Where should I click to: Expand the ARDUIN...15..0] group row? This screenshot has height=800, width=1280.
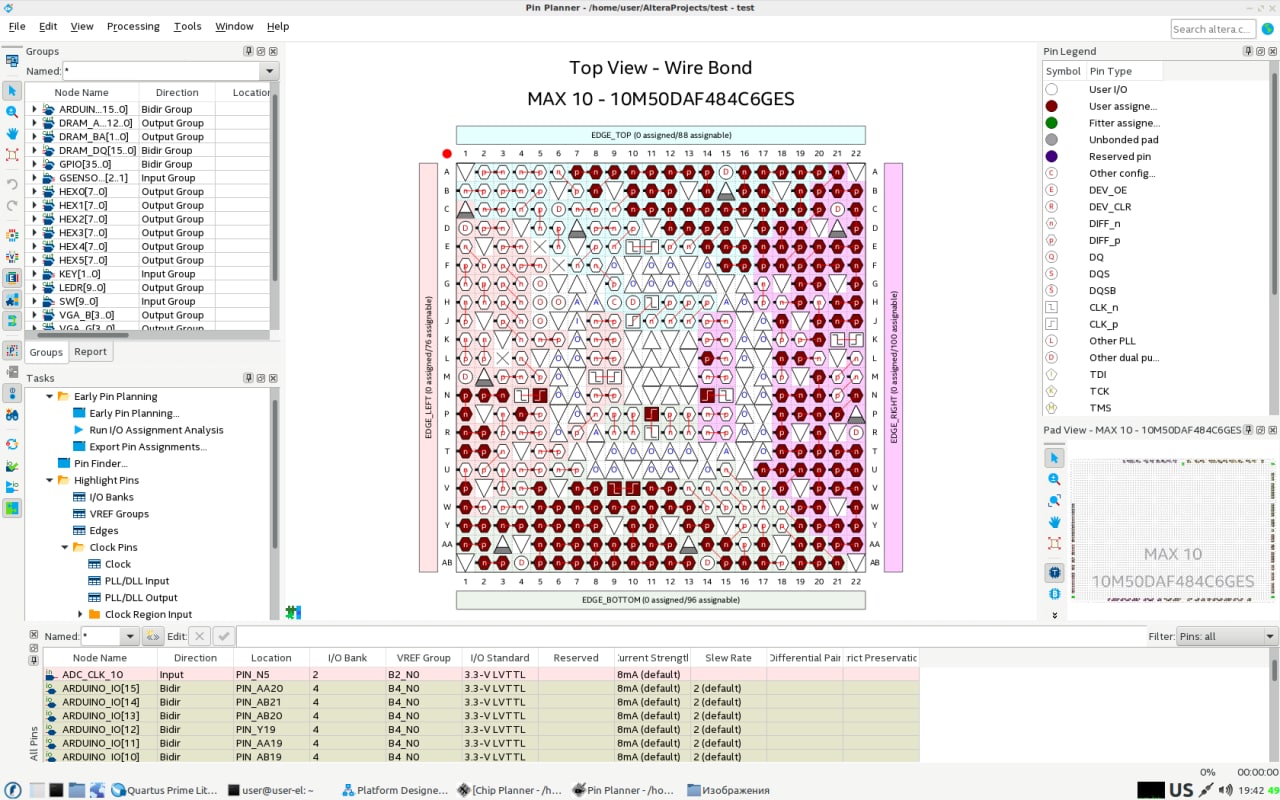click(34, 109)
